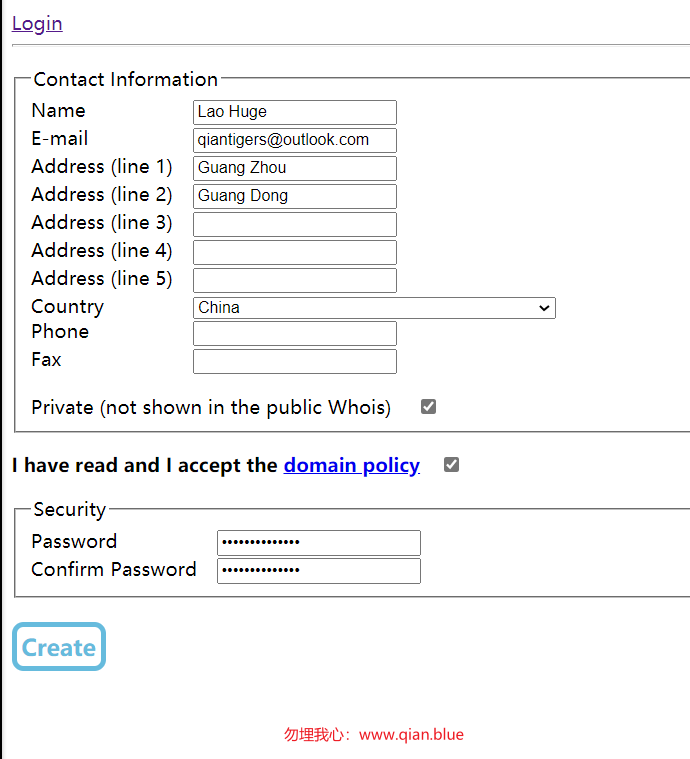Click into the E-mail input field
Viewport: 690px width, 759px height.
[x=295, y=140]
